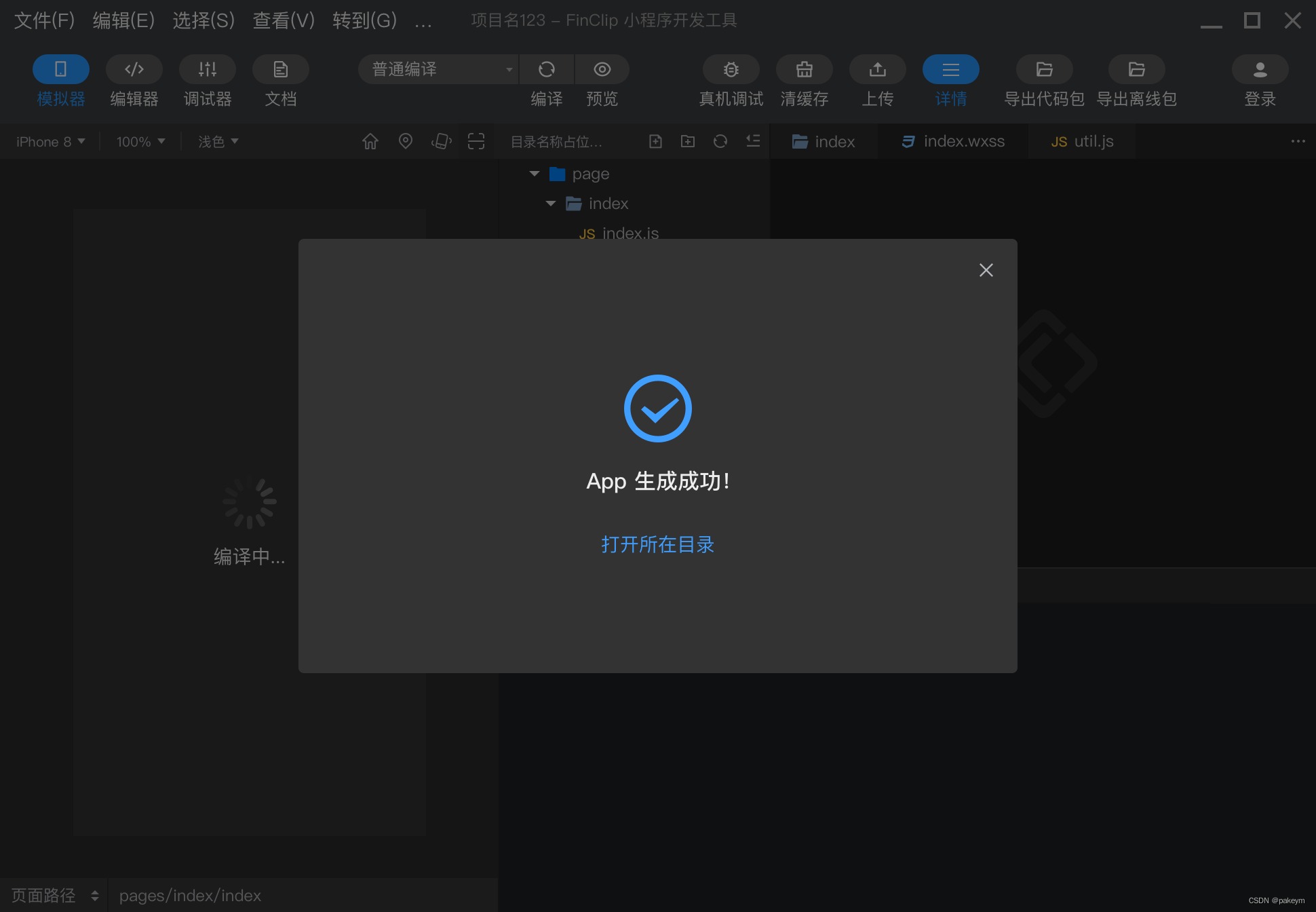This screenshot has height=912, width=1316.
Task: Click the 真机调试 bug icon
Action: click(731, 69)
